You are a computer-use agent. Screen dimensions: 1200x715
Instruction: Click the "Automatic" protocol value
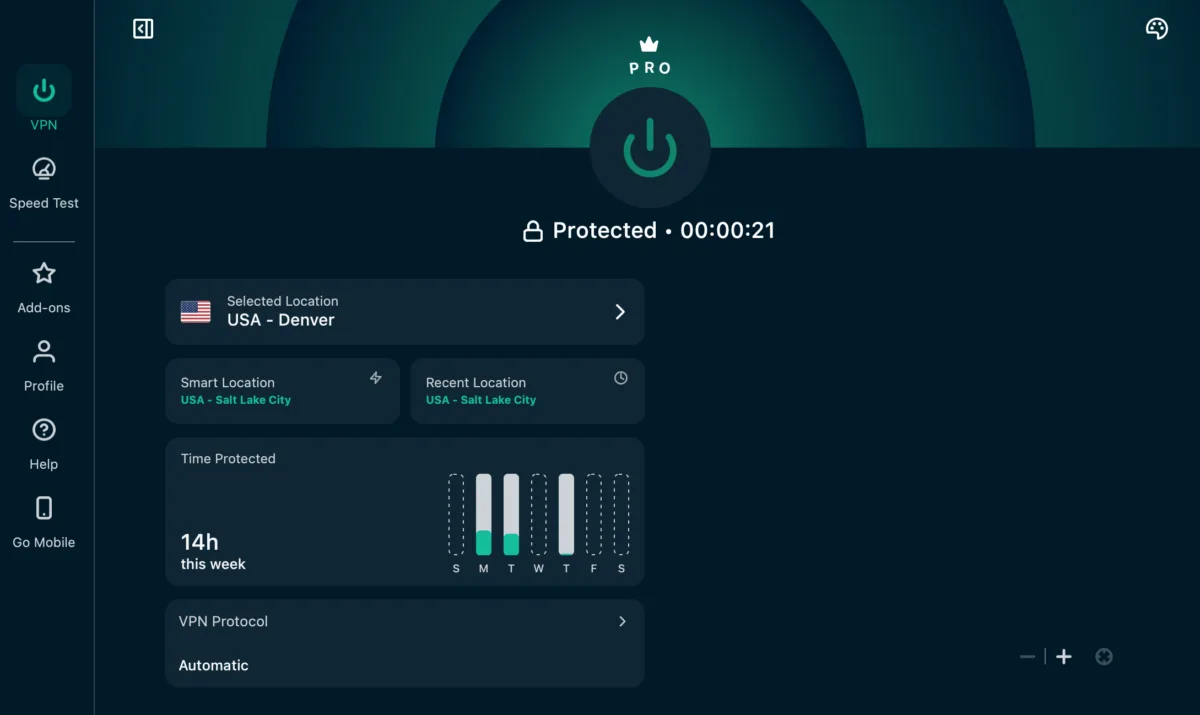click(x=214, y=665)
